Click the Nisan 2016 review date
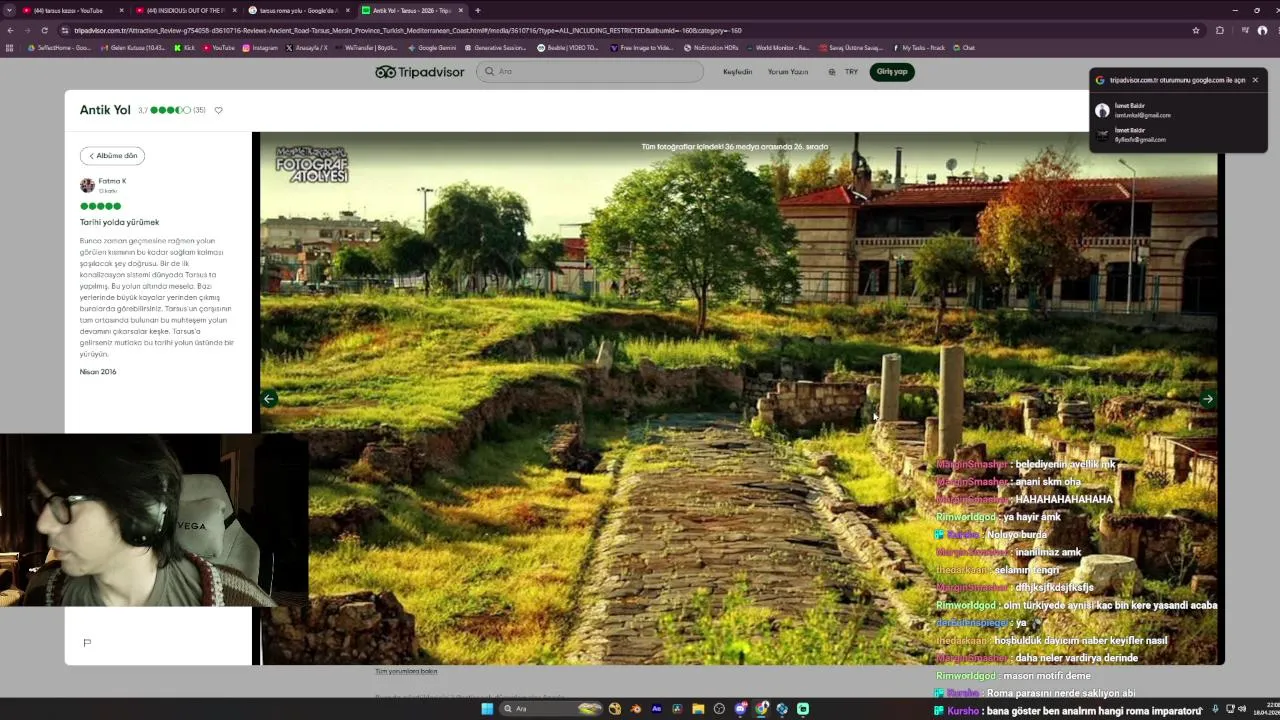The width and height of the screenshot is (1280, 720). [x=98, y=372]
